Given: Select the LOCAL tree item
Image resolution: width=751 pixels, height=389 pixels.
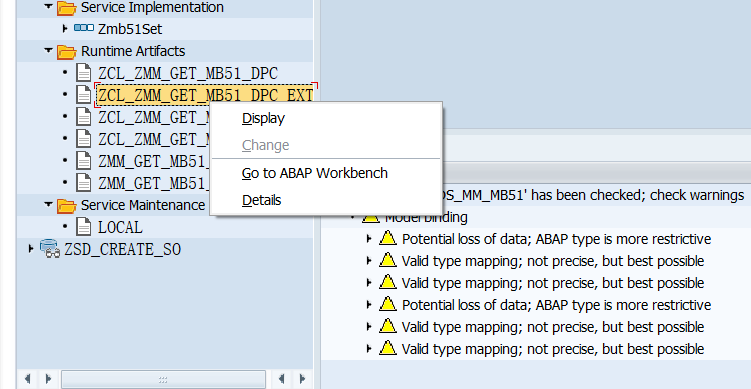Looking at the screenshot, I should pos(120,228).
